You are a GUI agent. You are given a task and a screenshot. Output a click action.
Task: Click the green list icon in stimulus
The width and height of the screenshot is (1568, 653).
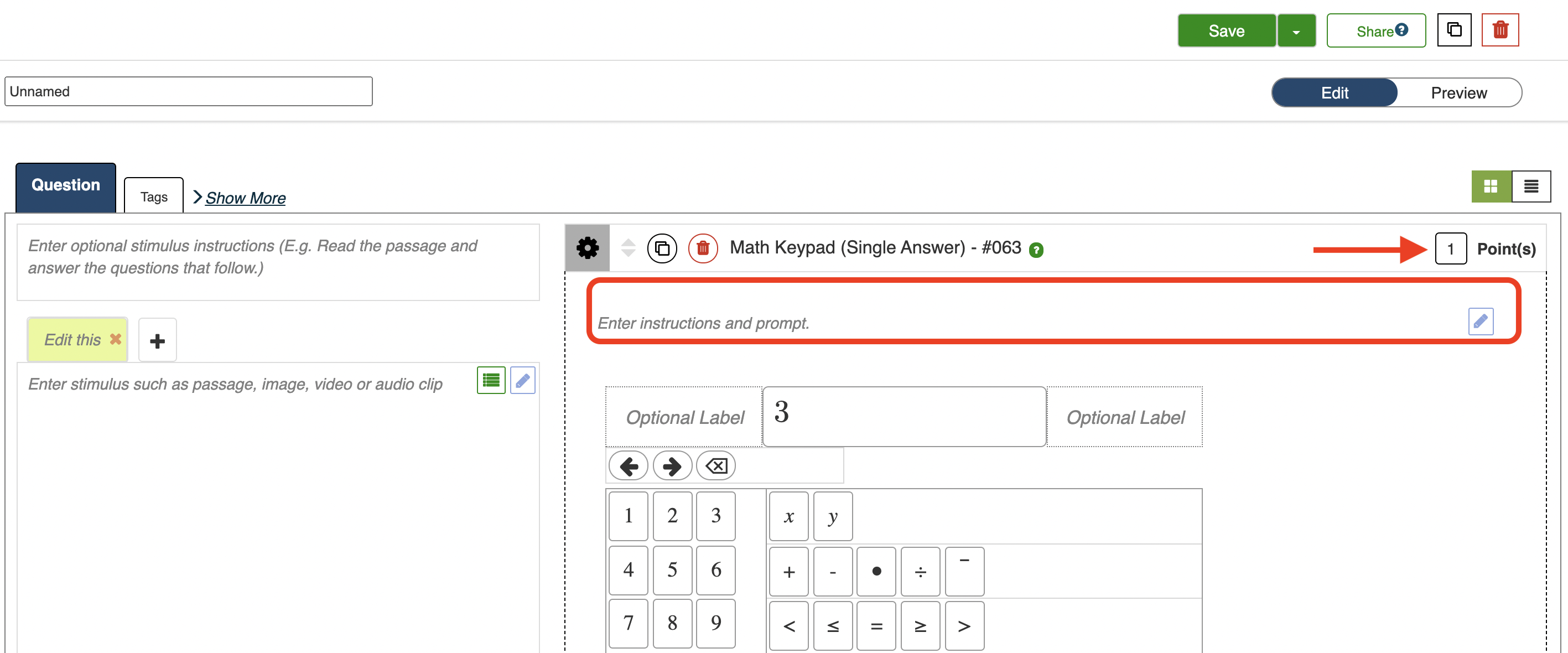(491, 380)
